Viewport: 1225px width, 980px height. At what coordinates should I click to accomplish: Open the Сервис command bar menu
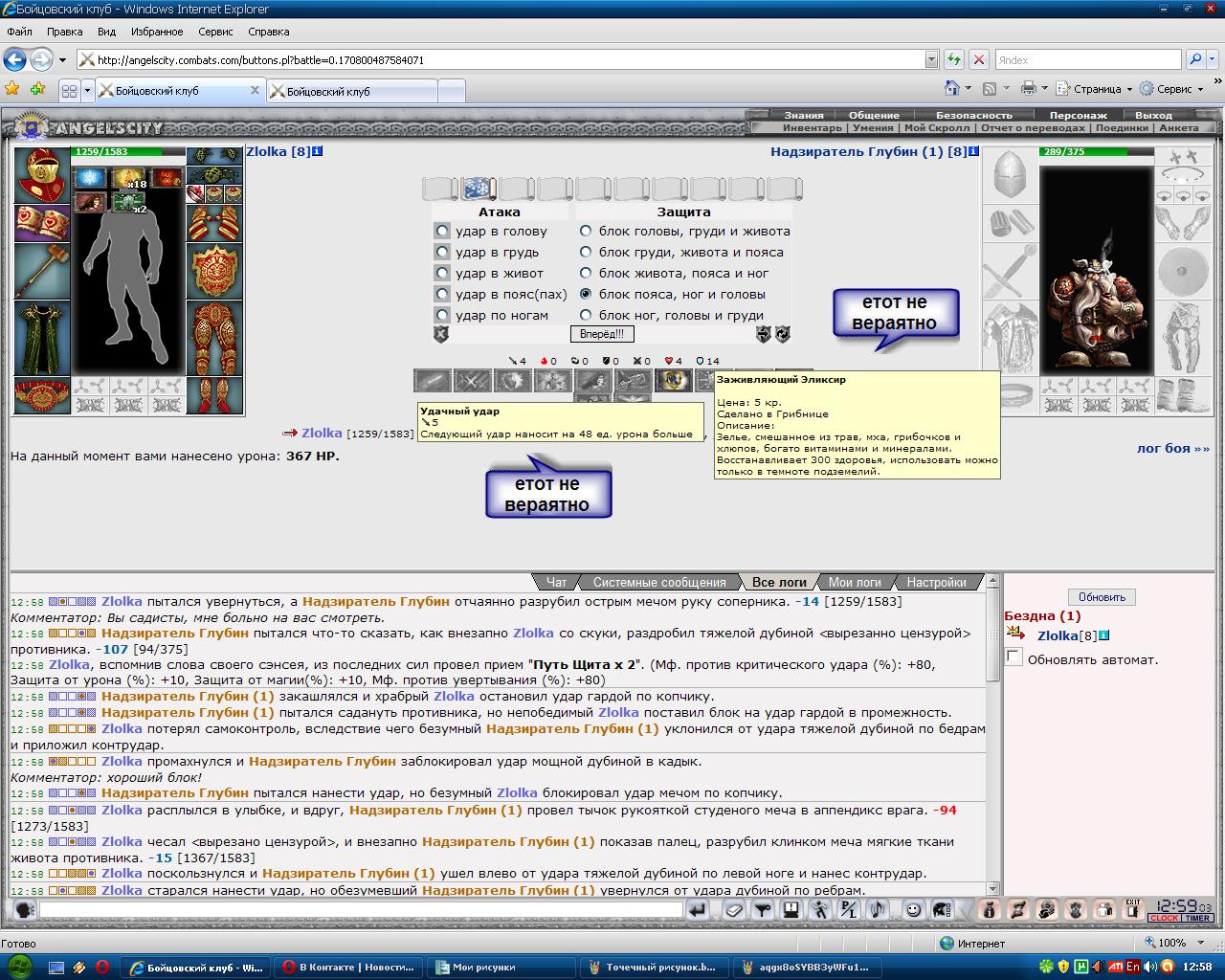(x=1172, y=89)
